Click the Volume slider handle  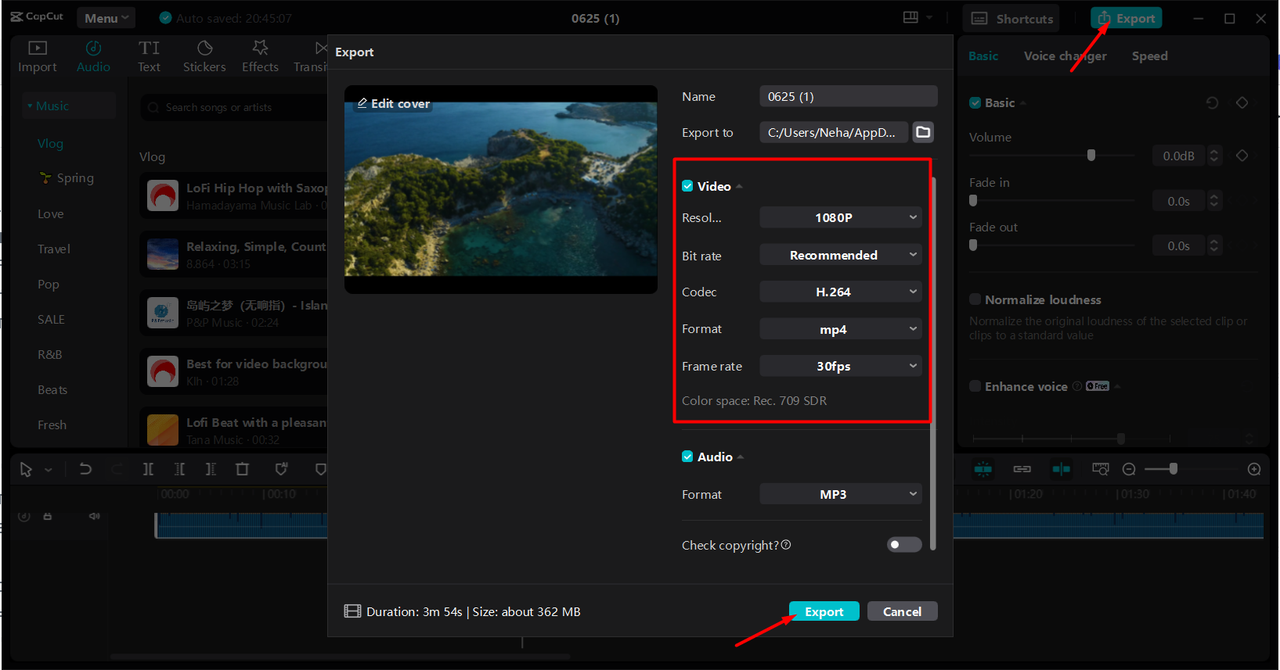[x=1091, y=155]
